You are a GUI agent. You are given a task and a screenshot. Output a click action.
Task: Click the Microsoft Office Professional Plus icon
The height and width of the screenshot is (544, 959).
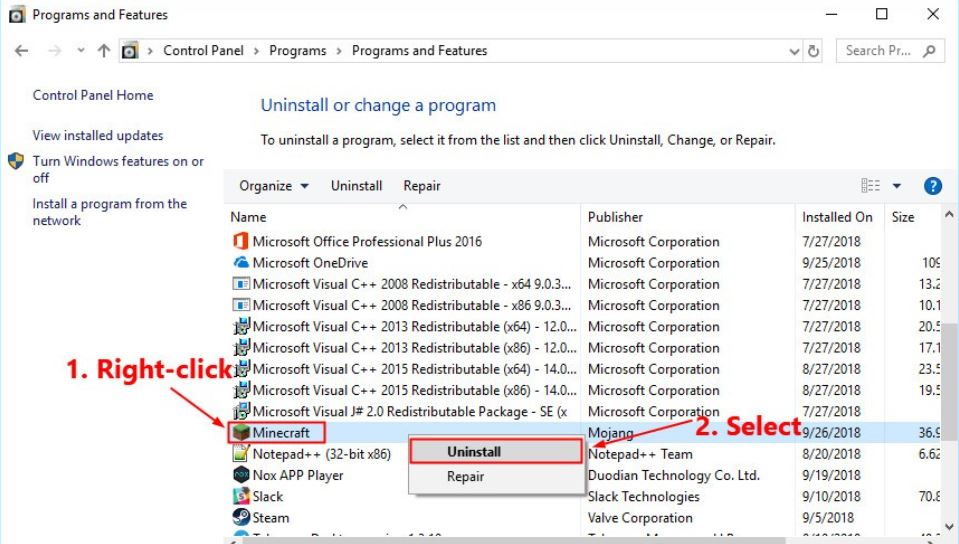[241, 241]
